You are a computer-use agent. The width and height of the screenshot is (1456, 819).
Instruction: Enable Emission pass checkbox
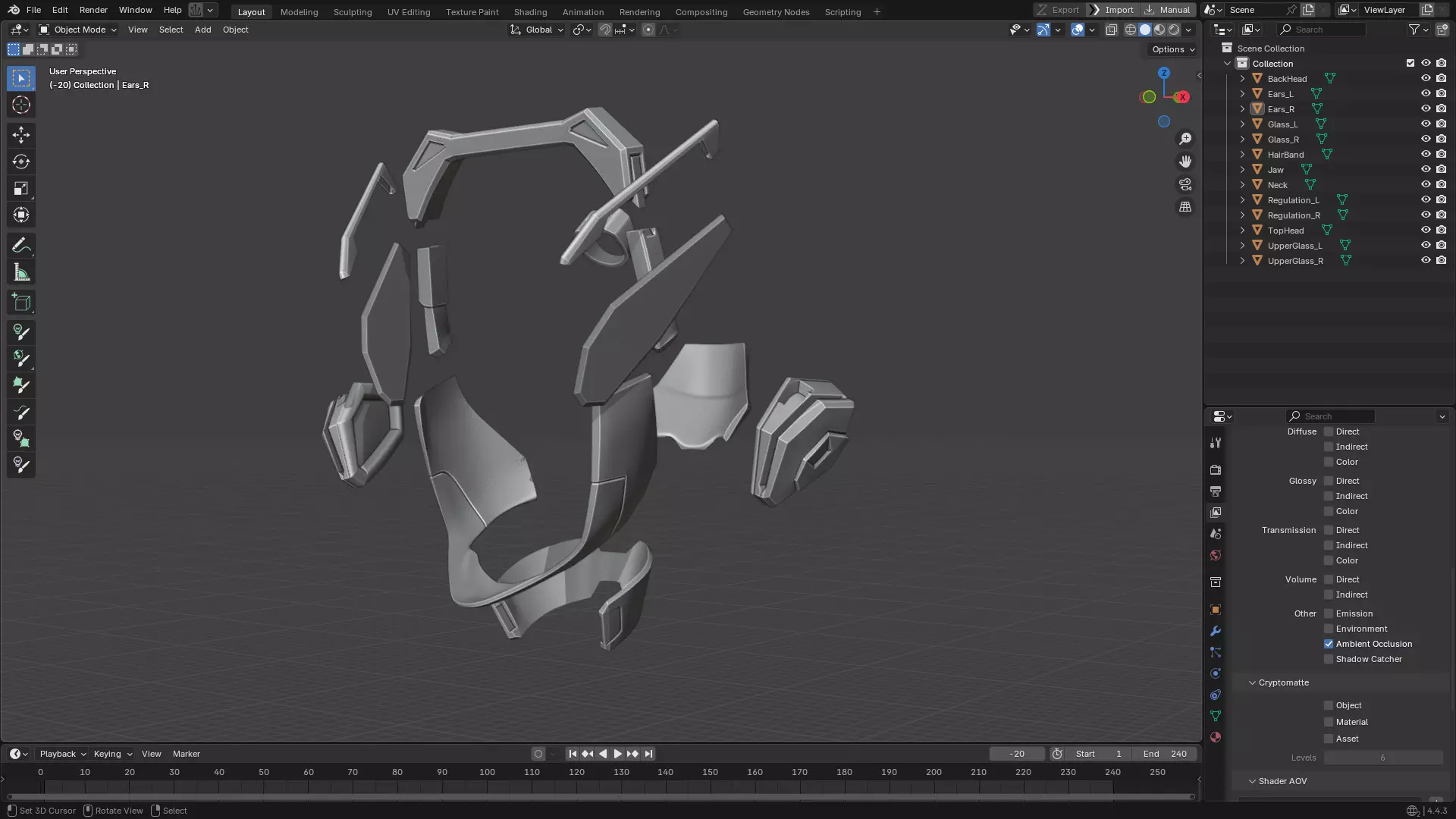pos(1329,613)
